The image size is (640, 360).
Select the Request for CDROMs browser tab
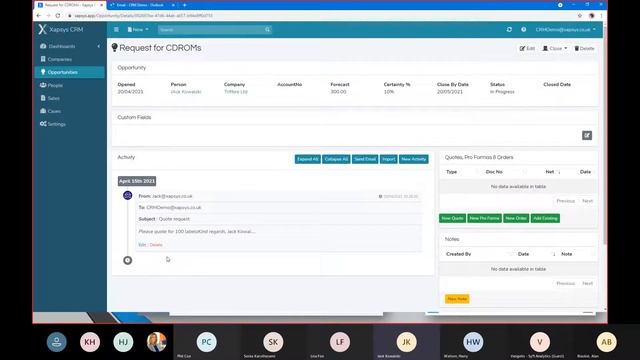[70, 5]
